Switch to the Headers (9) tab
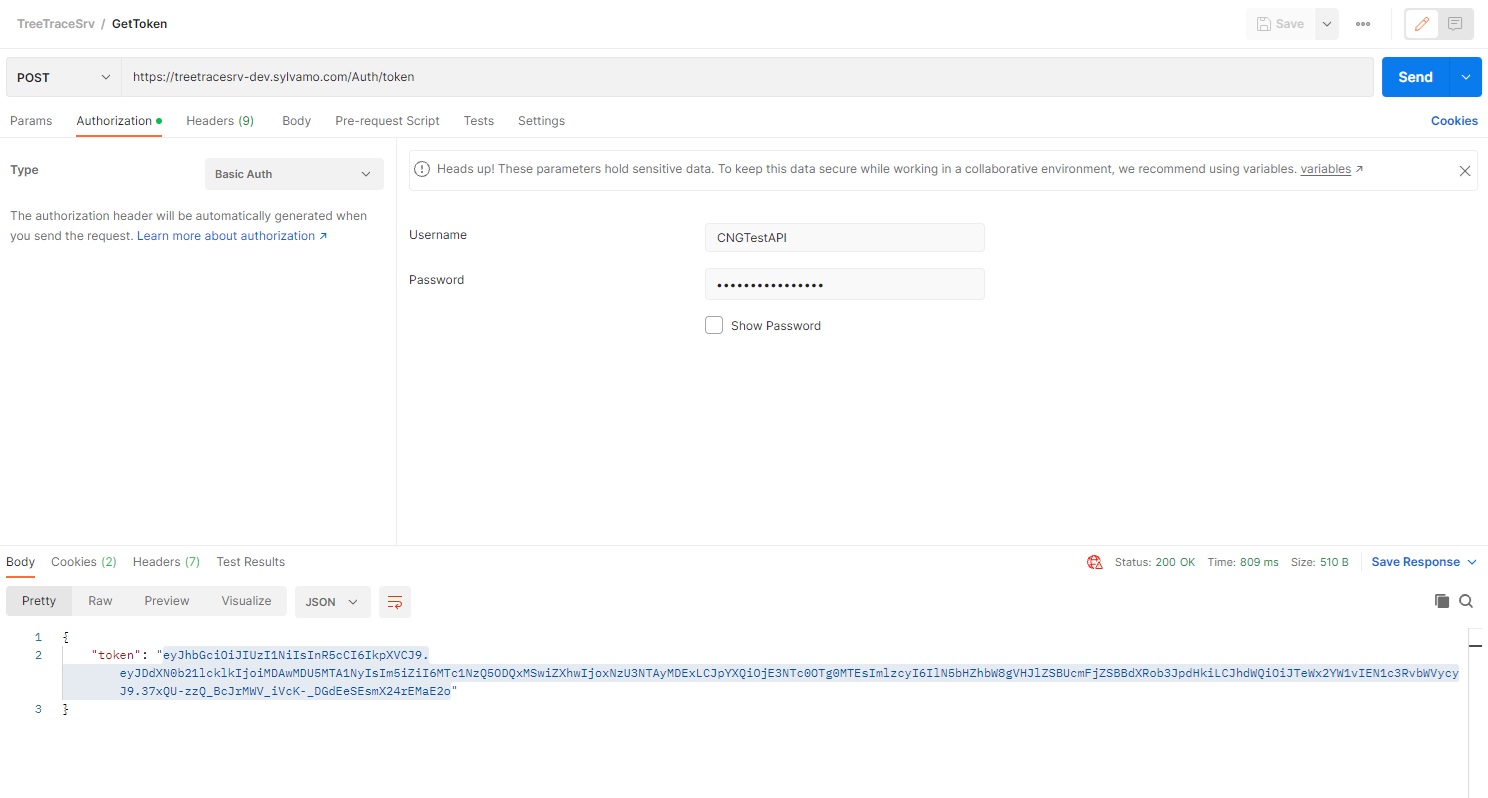This screenshot has width=1488, height=798. 220,120
